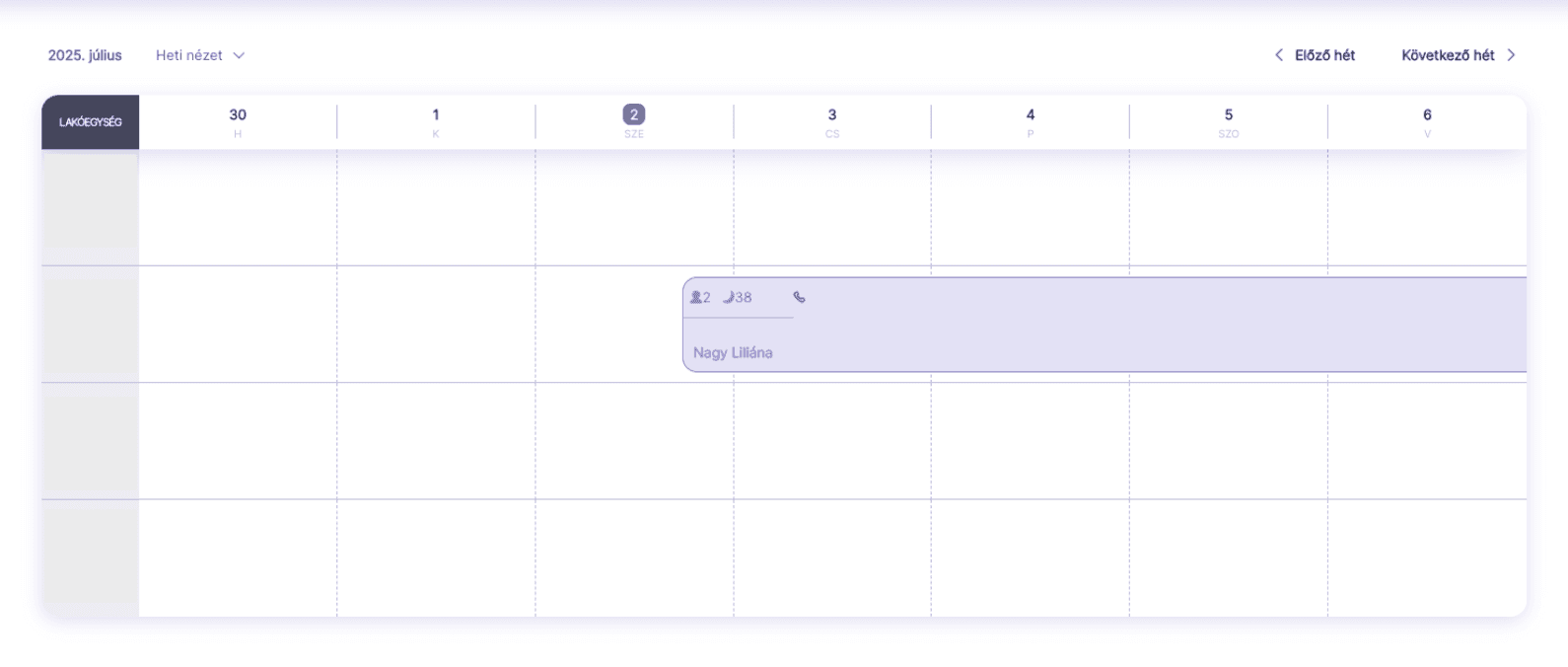This screenshot has width=1568, height=667.
Task: Select the day 4 P column header
Action: click(x=1031, y=122)
